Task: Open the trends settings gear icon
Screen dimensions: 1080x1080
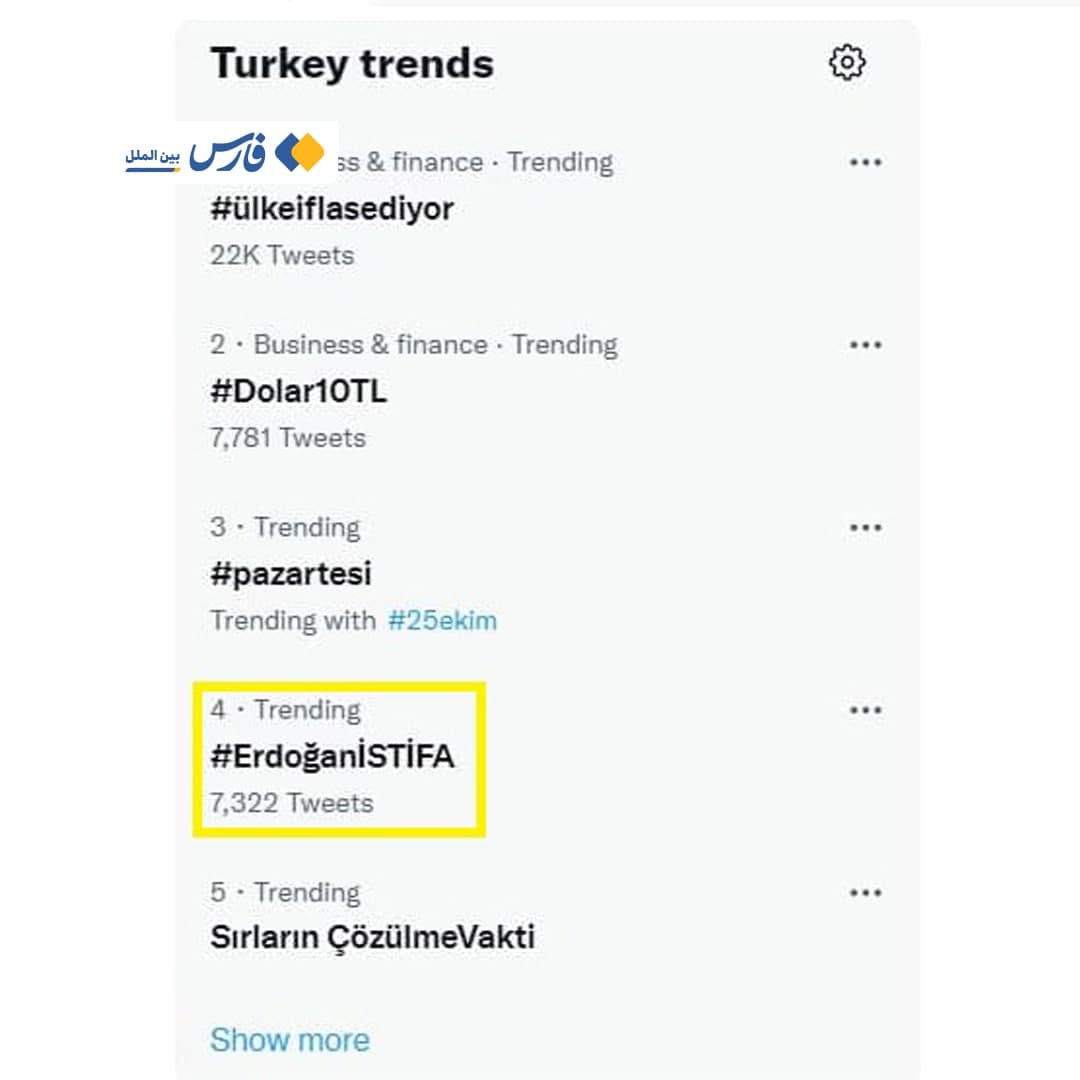Action: 847,62
